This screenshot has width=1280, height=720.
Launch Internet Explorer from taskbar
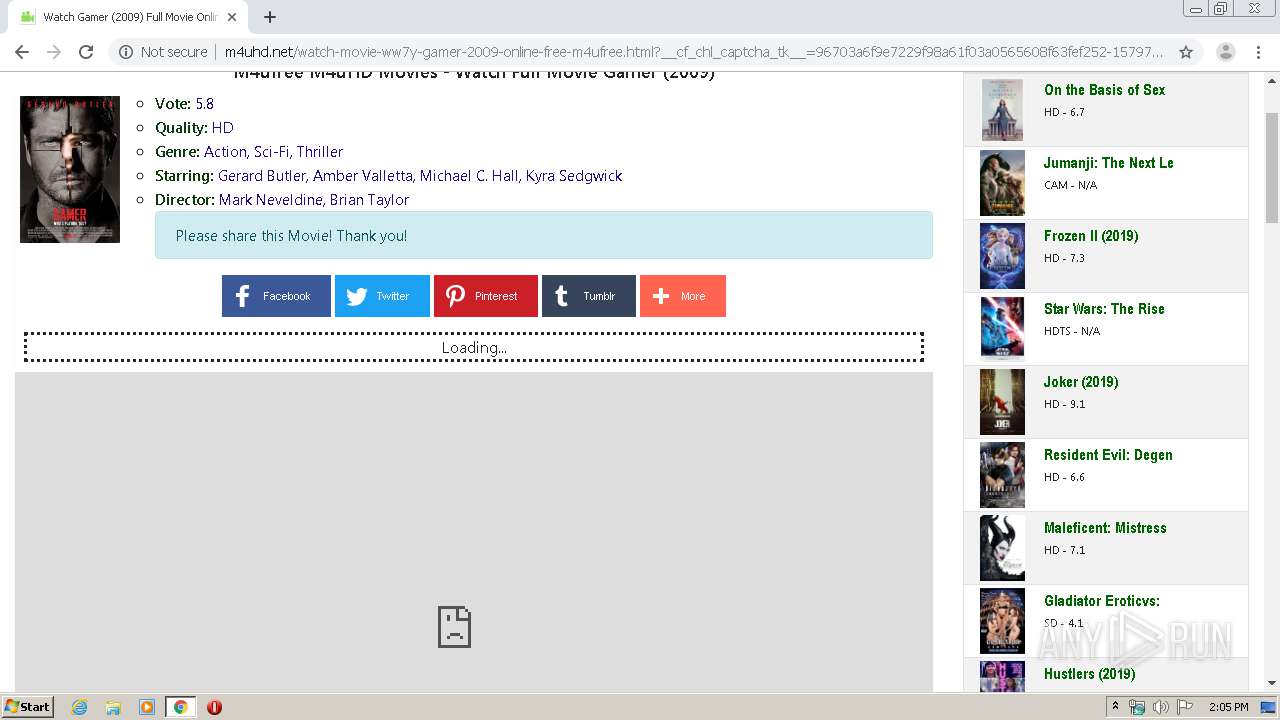pos(79,707)
